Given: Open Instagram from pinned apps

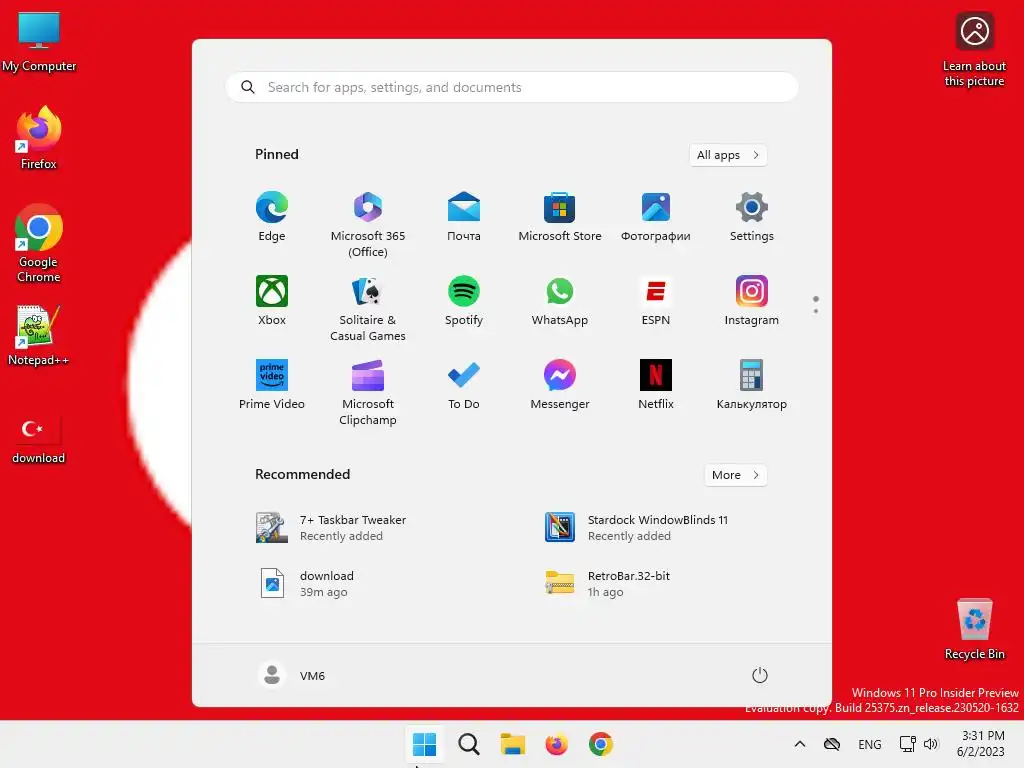Looking at the screenshot, I should click(752, 300).
